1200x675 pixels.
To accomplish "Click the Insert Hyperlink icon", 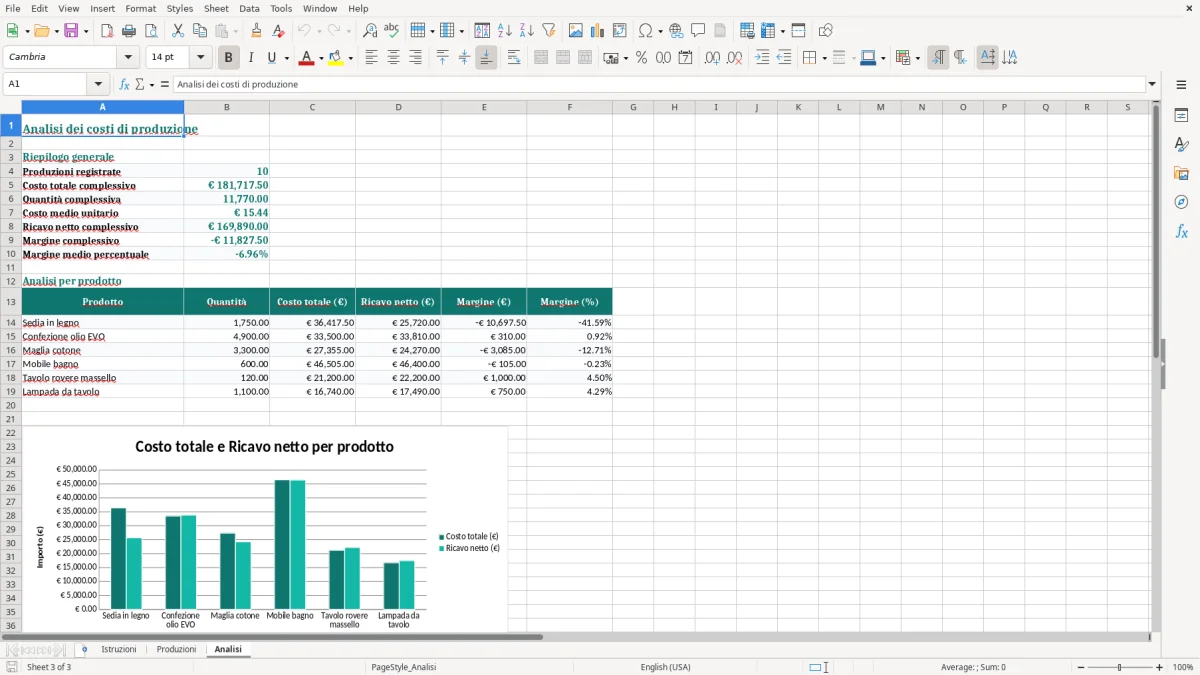I will [x=676, y=31].
